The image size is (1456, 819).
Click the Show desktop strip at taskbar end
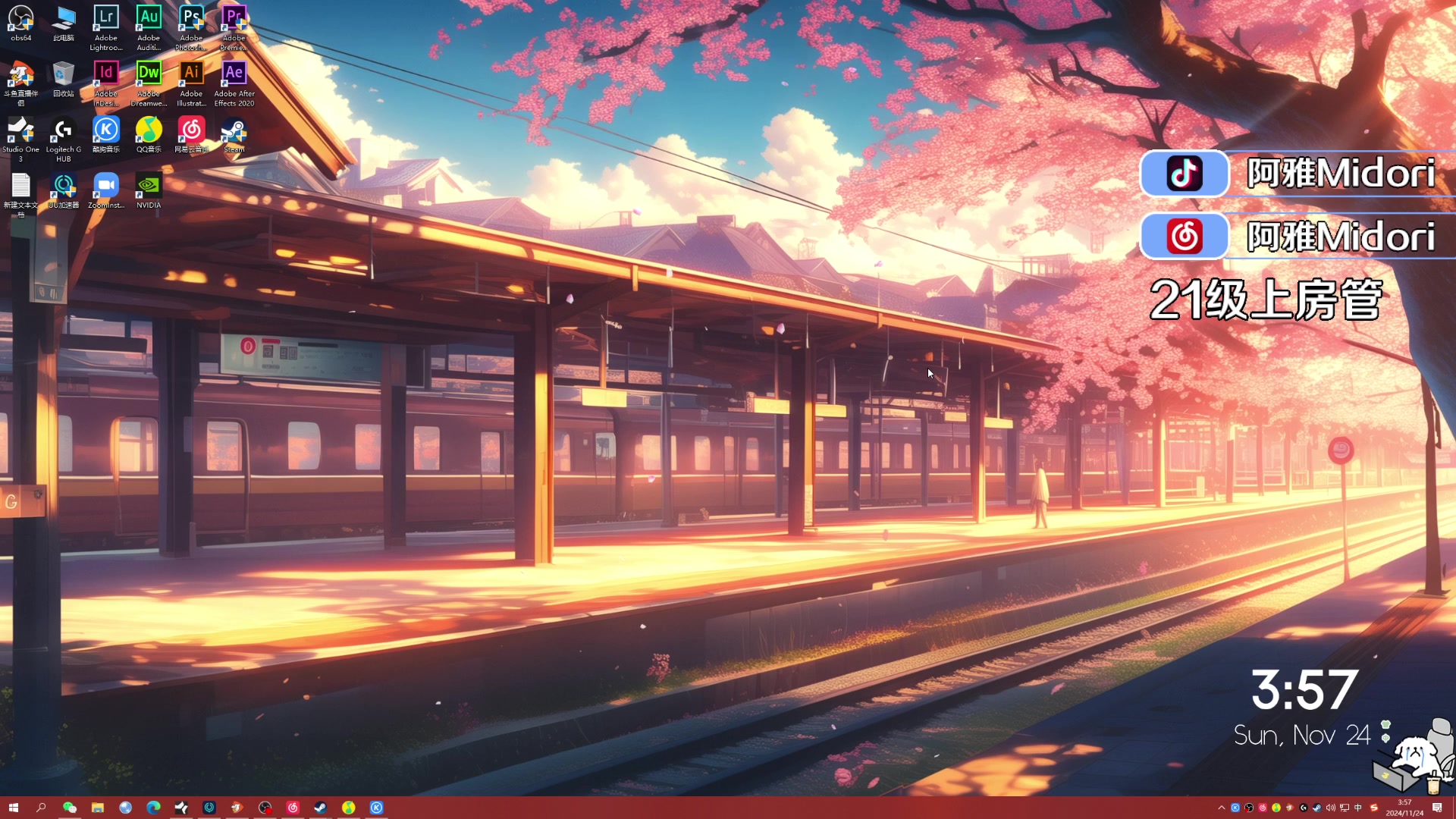(1453, 808)
